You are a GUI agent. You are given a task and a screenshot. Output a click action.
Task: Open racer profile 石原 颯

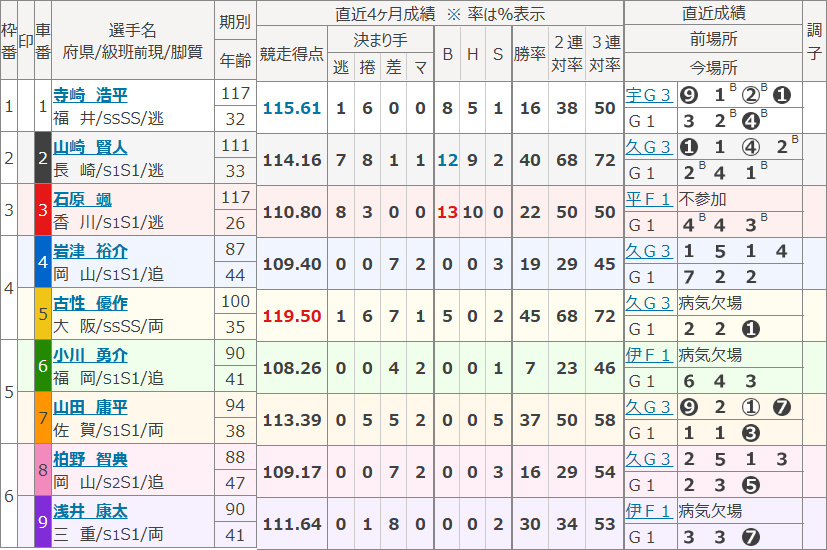click(x=82, y=199)
